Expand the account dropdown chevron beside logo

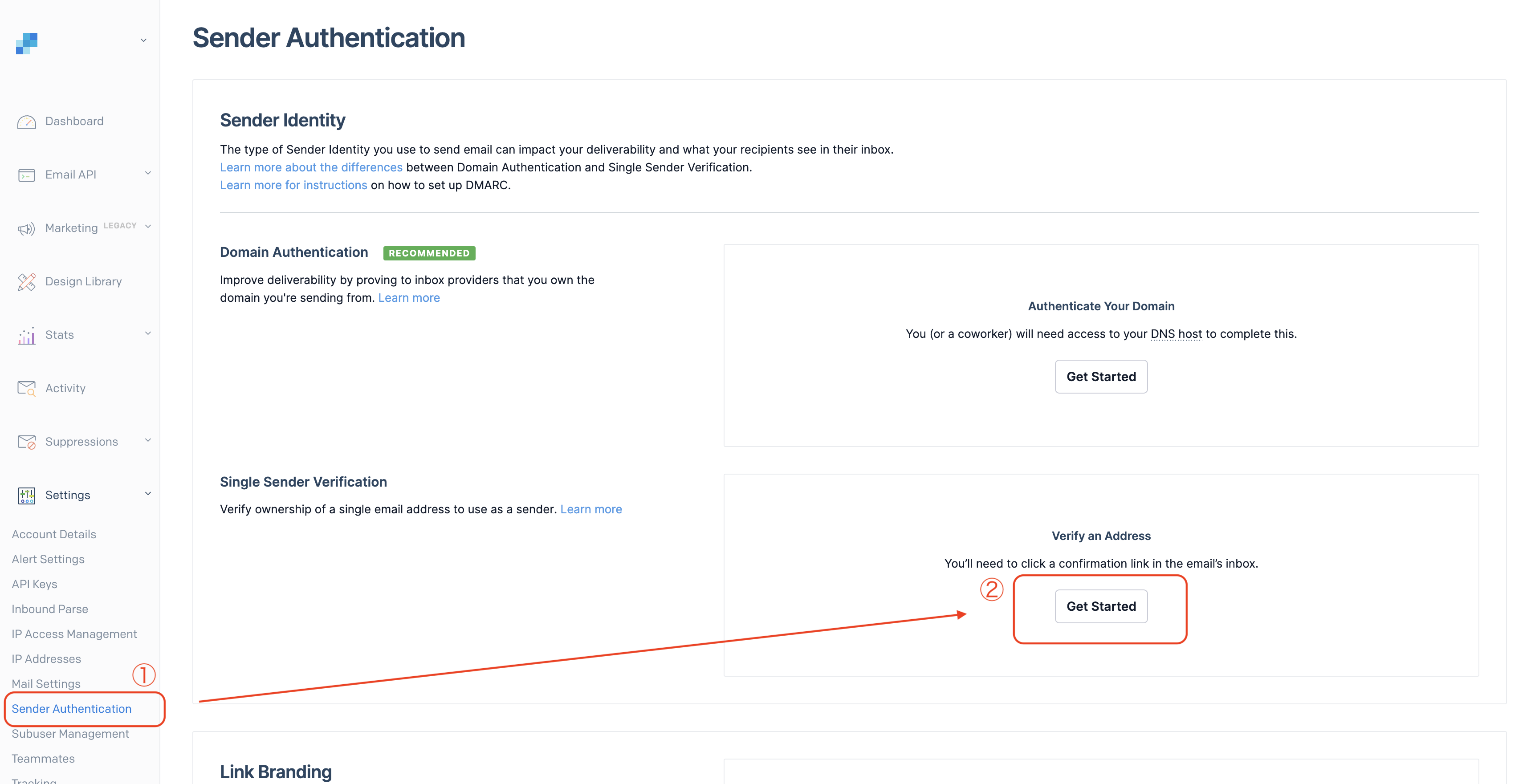point(143,41)
